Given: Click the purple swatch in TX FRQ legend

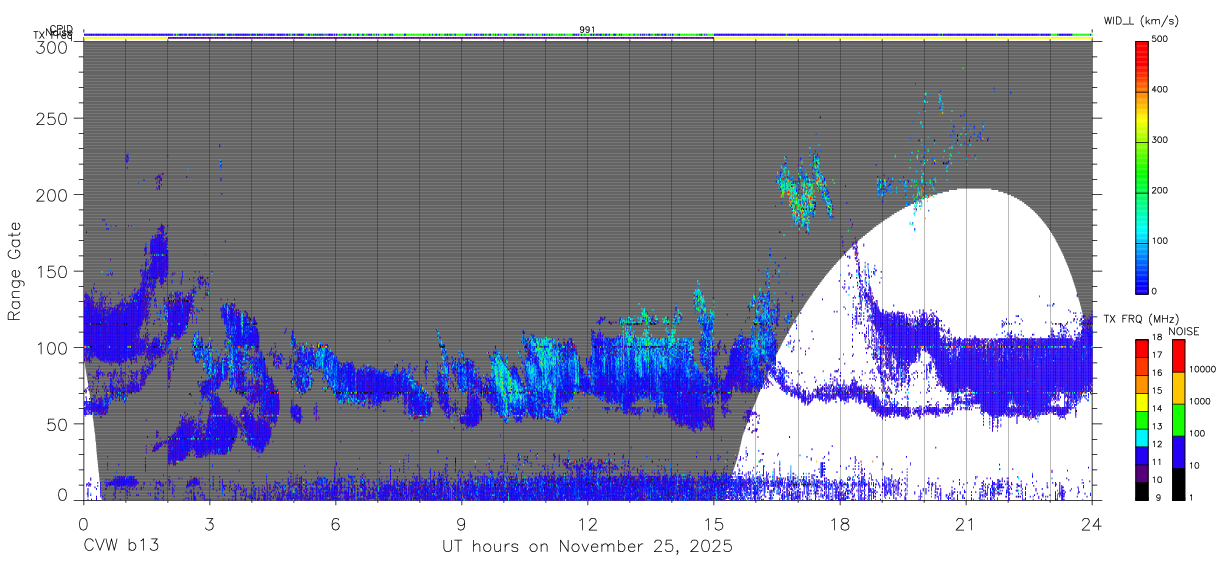Looking at the screenshot, I should pos(1142,474).
